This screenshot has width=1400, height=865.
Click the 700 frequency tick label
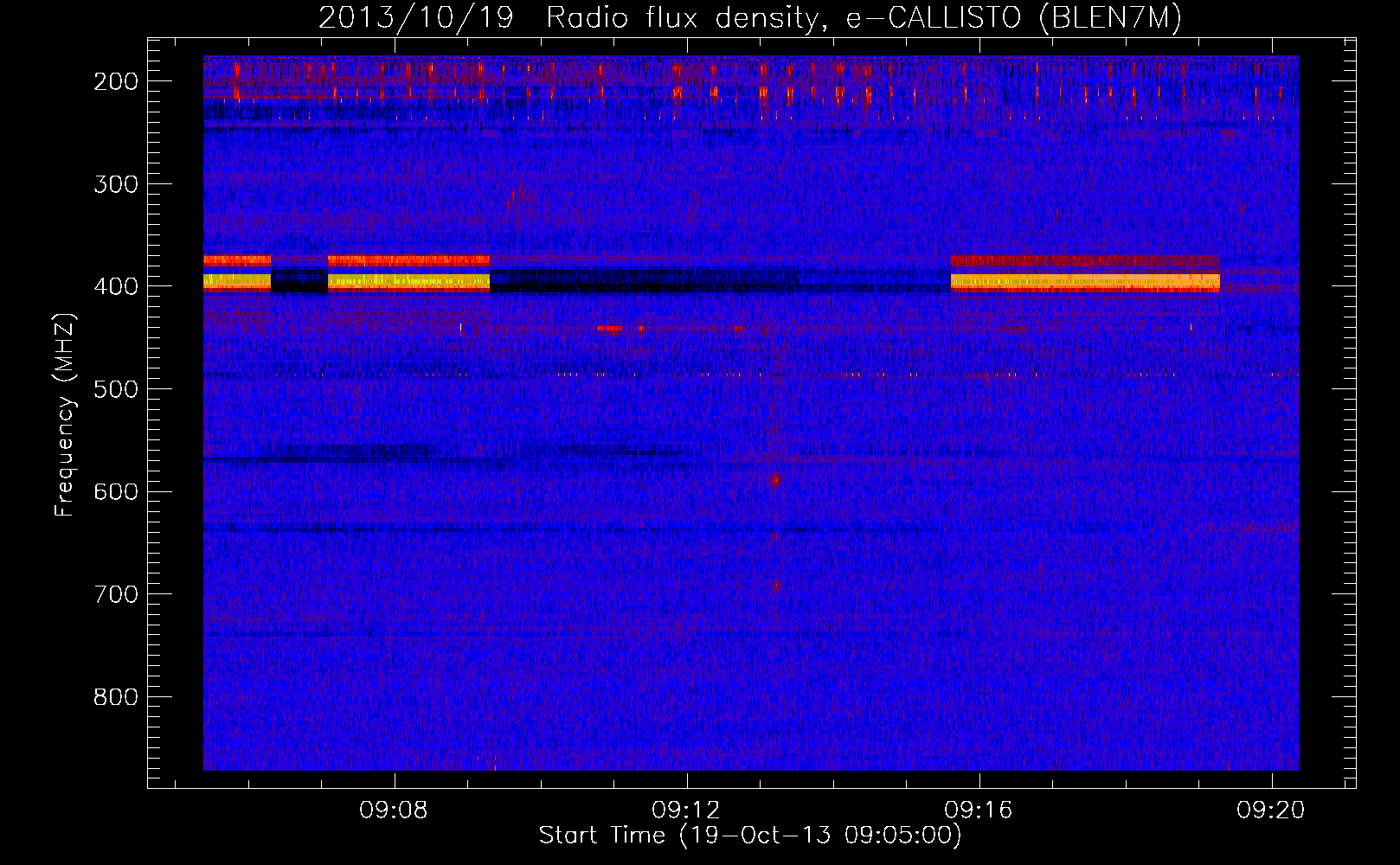115,594
